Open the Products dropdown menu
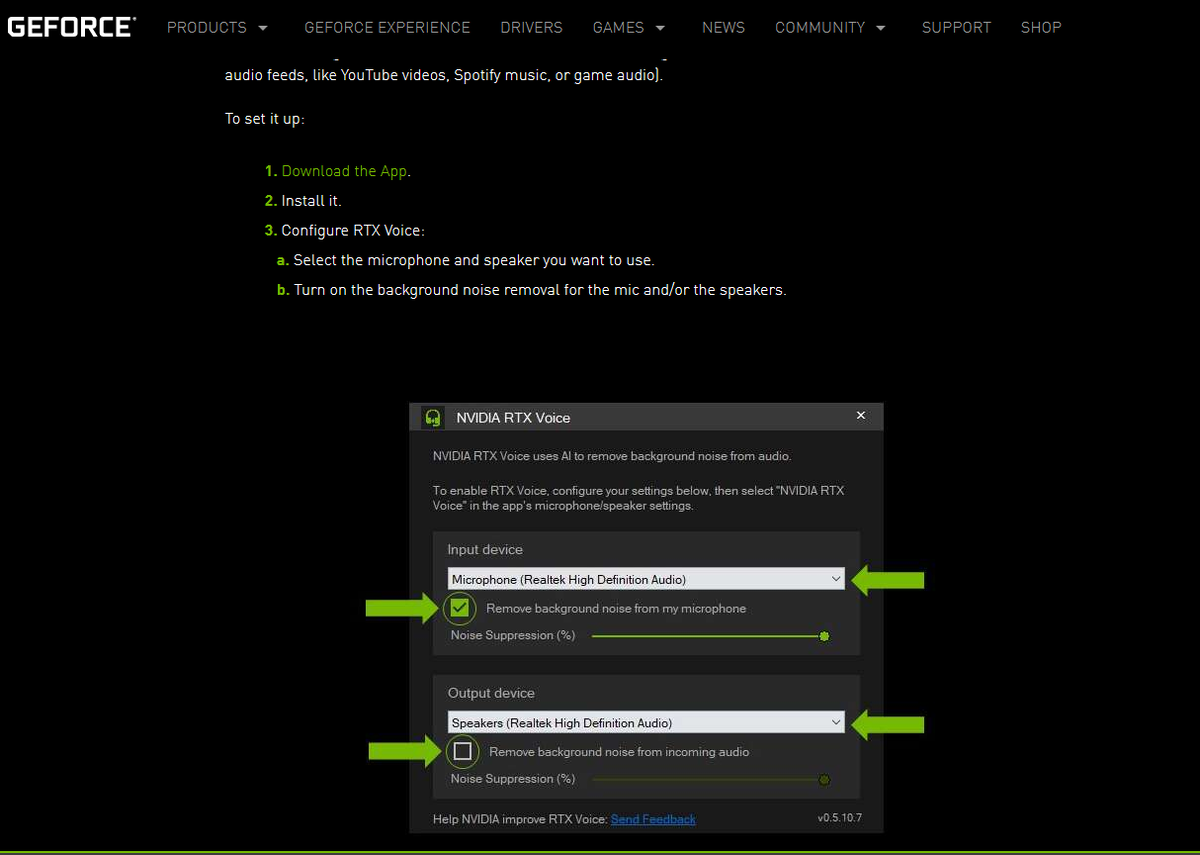This screenshot has width=1200, height=855. pos(217,28)
